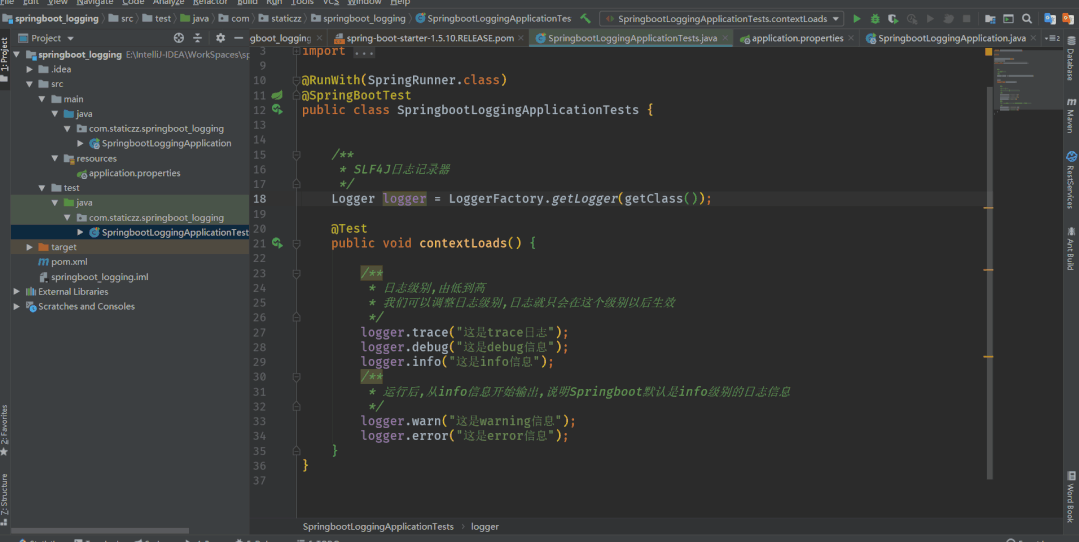Screen dimensions: 1079x542
Task: Open the Structure tool window
Action: [x=5, y=500]
